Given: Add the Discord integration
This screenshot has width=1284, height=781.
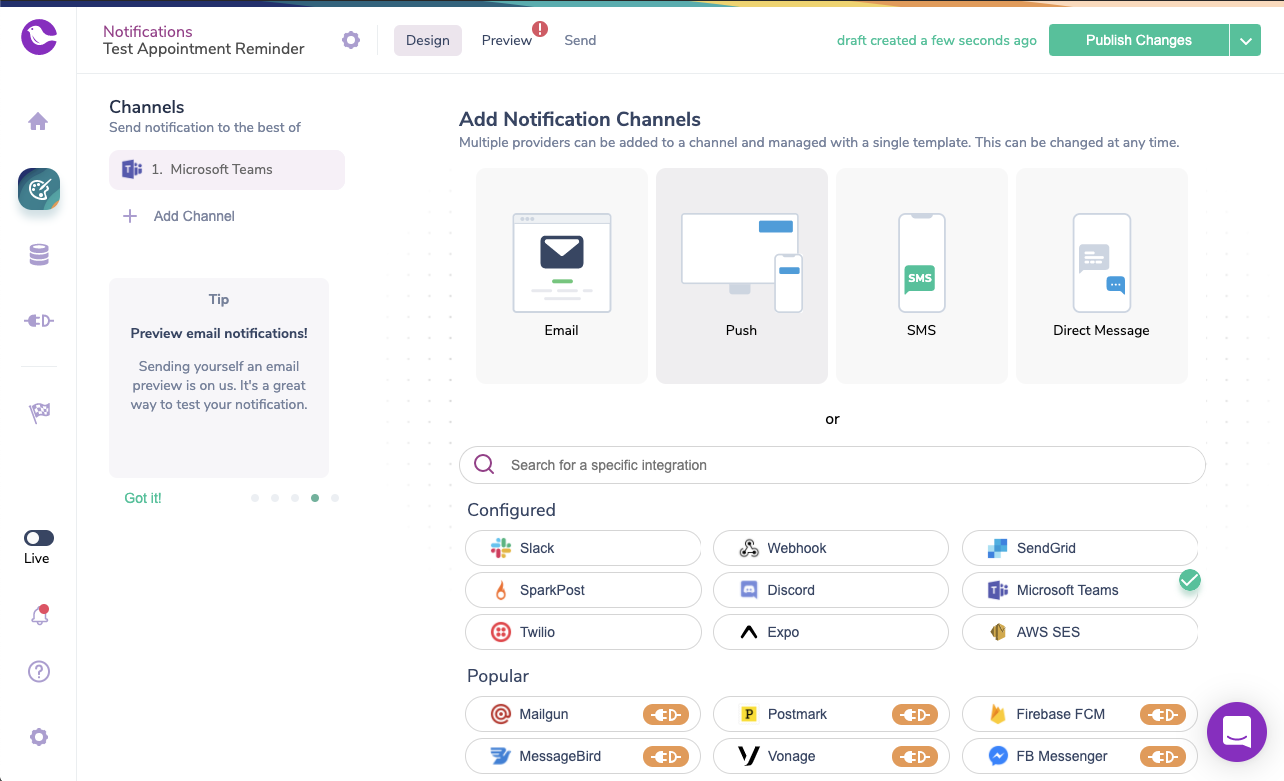Looking at the screenshot, I should tap(831, 590).
